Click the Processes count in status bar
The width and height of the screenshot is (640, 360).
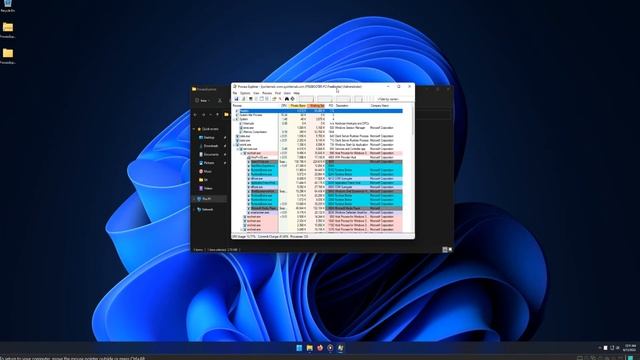300,236
